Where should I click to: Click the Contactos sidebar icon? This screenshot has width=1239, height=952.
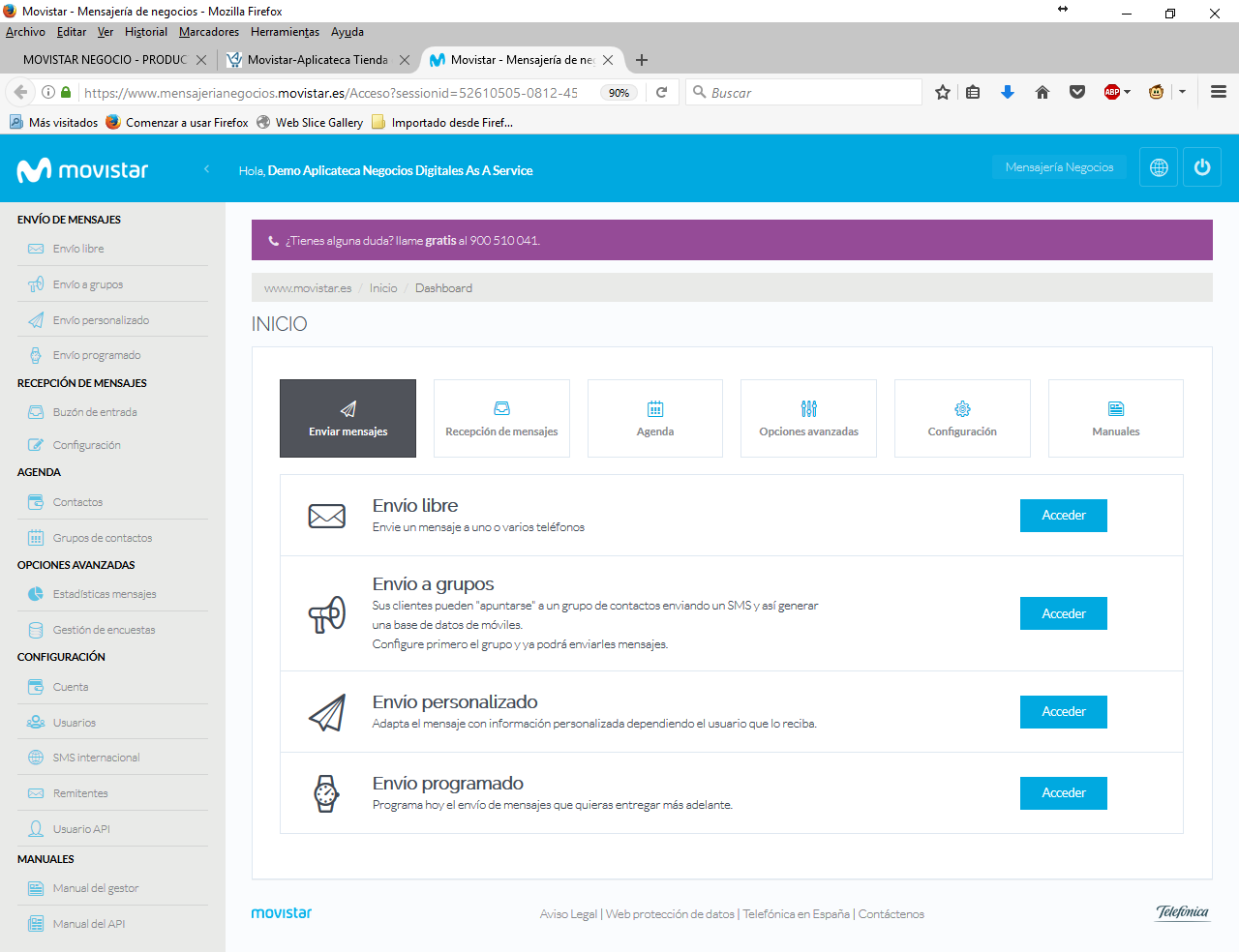36,502
